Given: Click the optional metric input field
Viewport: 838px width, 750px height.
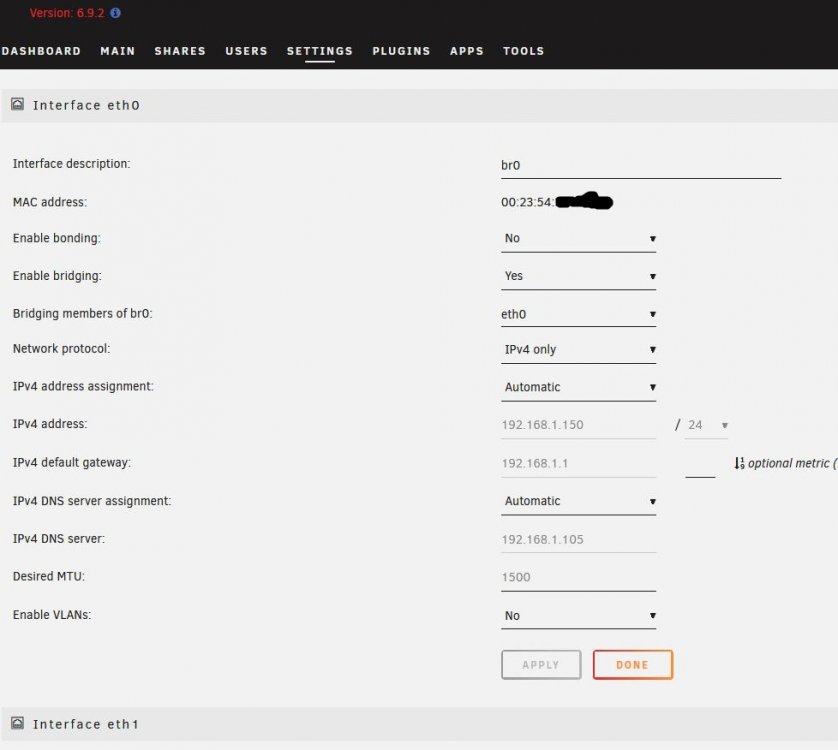Looking at the screenshot, I should point(700,465).
